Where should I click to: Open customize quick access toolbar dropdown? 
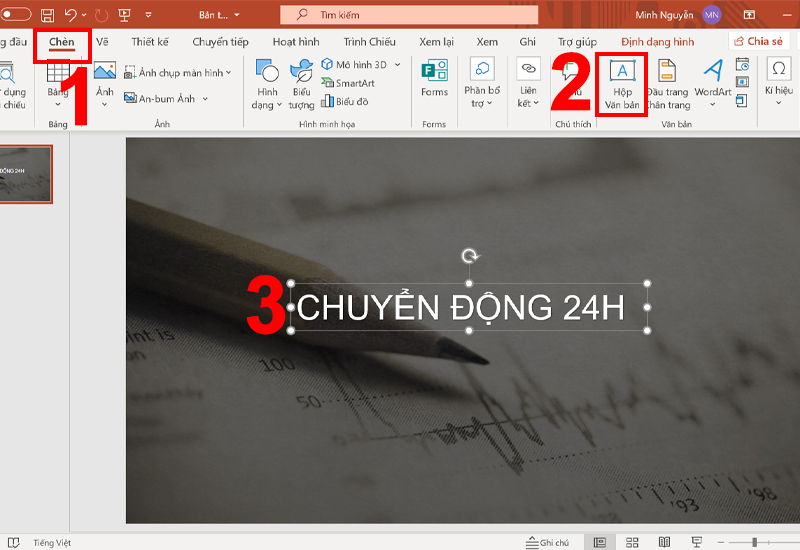[148, 15]
